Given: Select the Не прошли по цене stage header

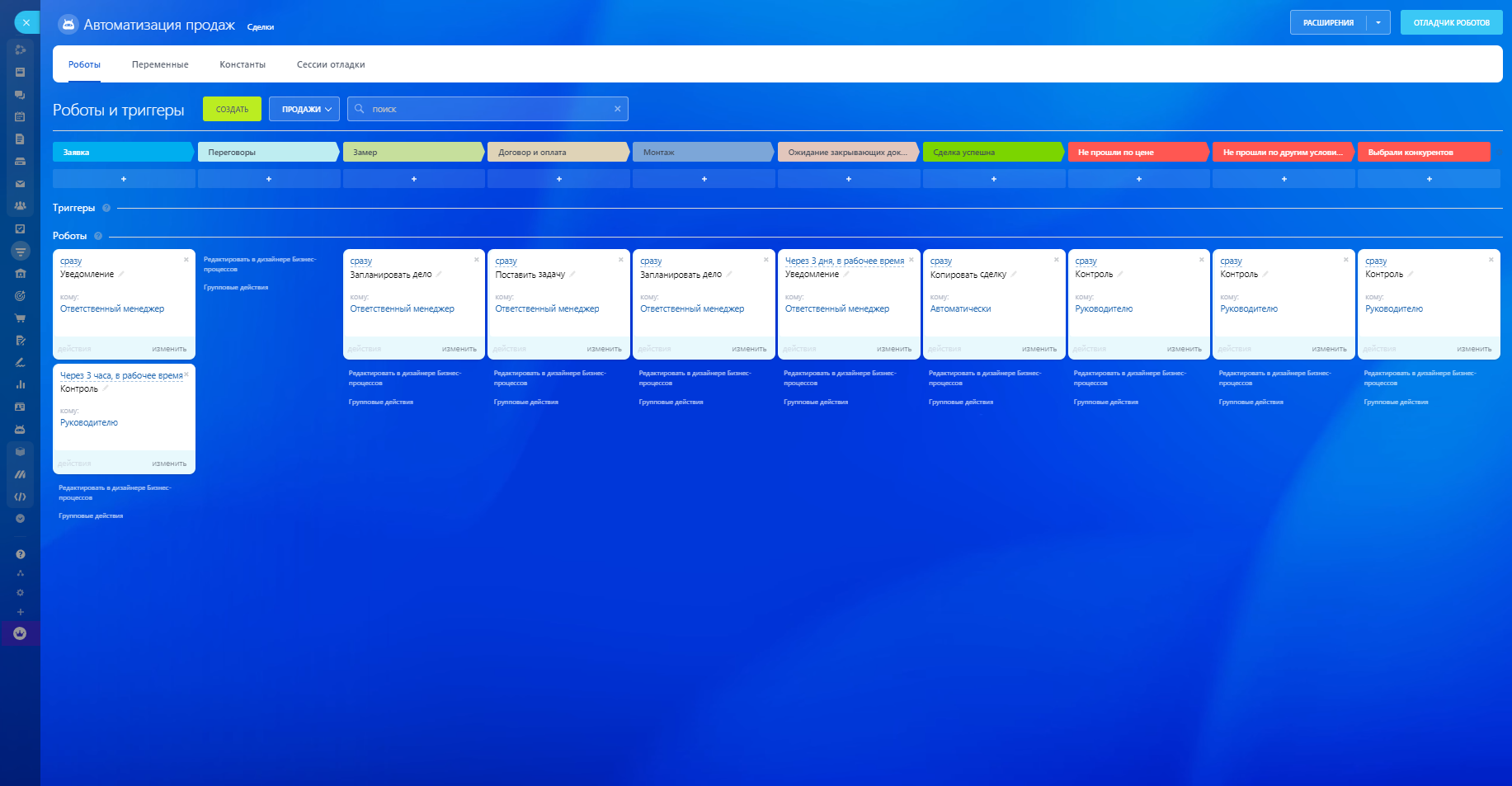Looking at the screenshot, I should tap(1139, 152).
